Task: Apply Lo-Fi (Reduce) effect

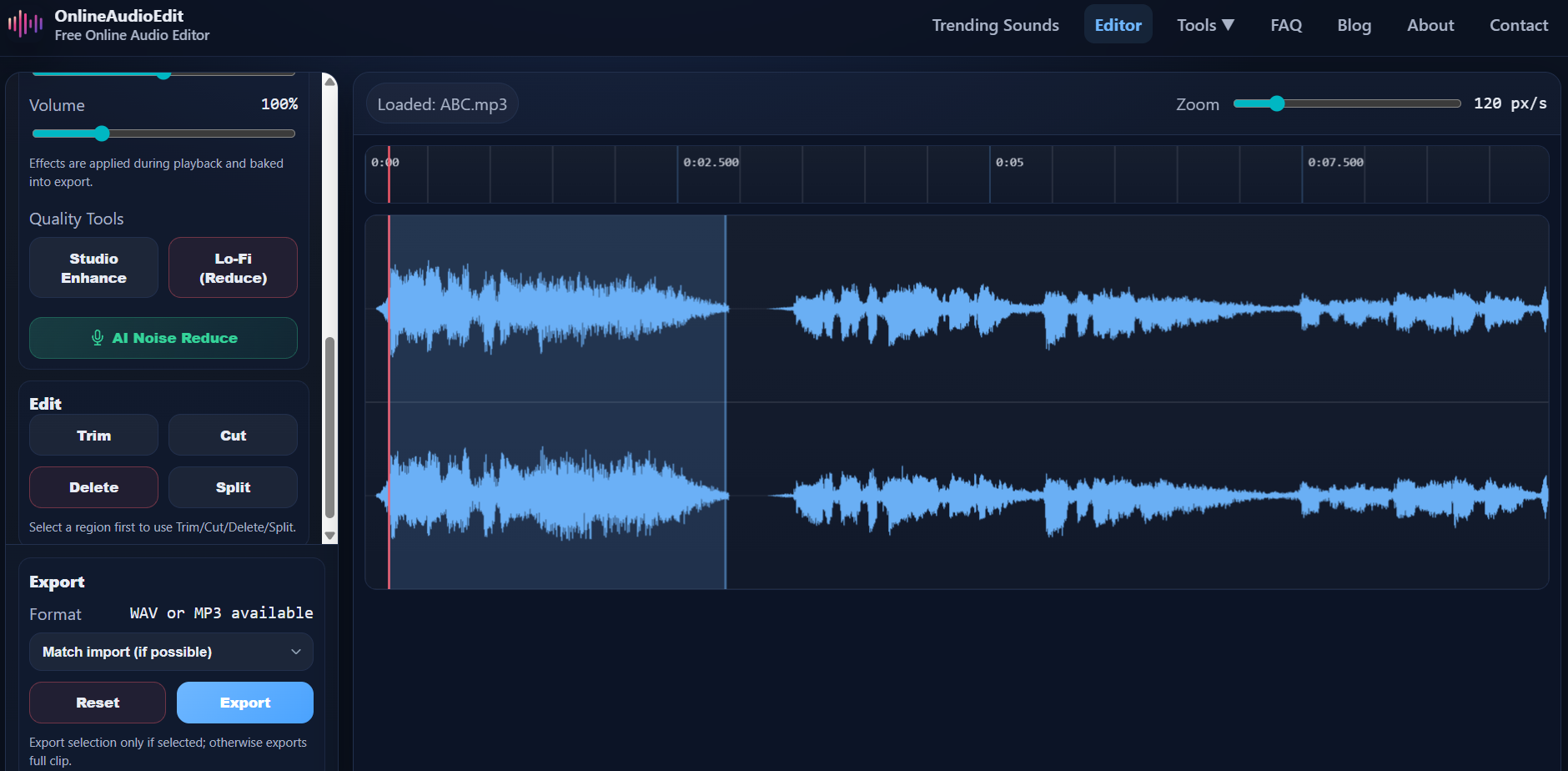Action: (x=233, y=268)
